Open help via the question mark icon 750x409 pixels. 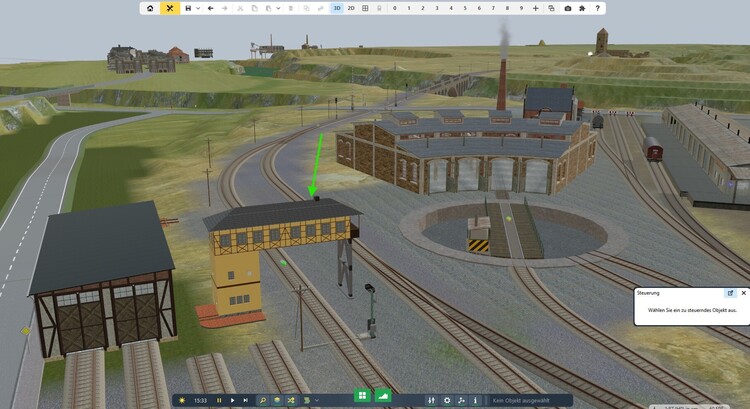598,8
